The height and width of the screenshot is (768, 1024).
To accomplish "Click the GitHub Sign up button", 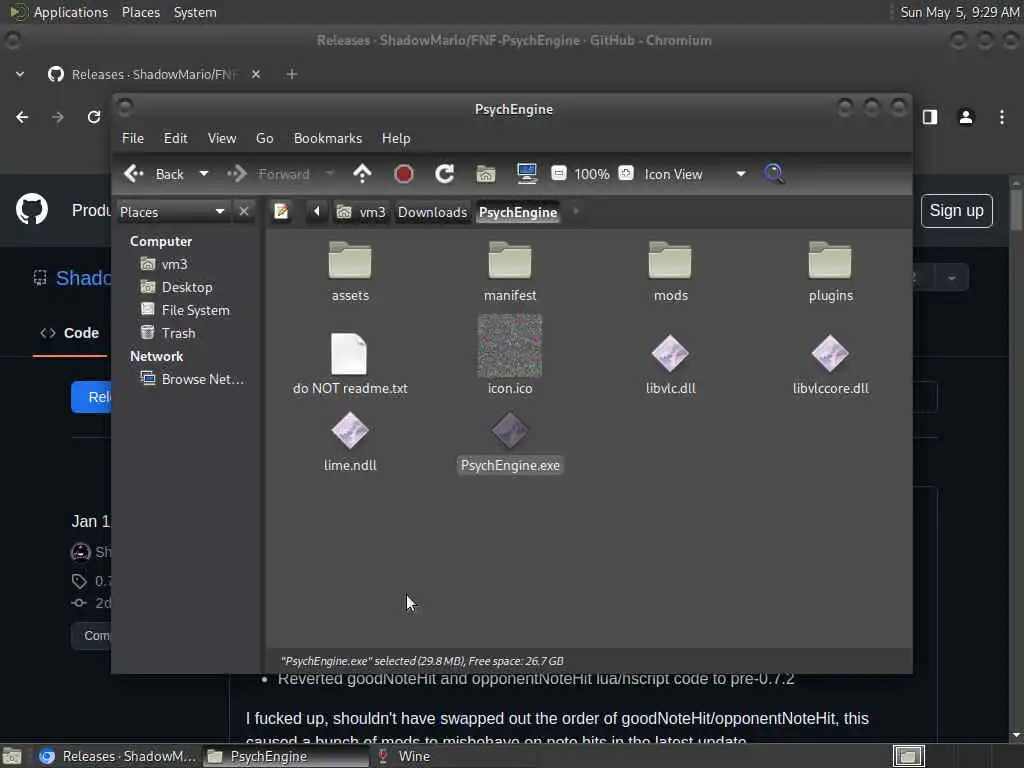I will tap(957, 211).
